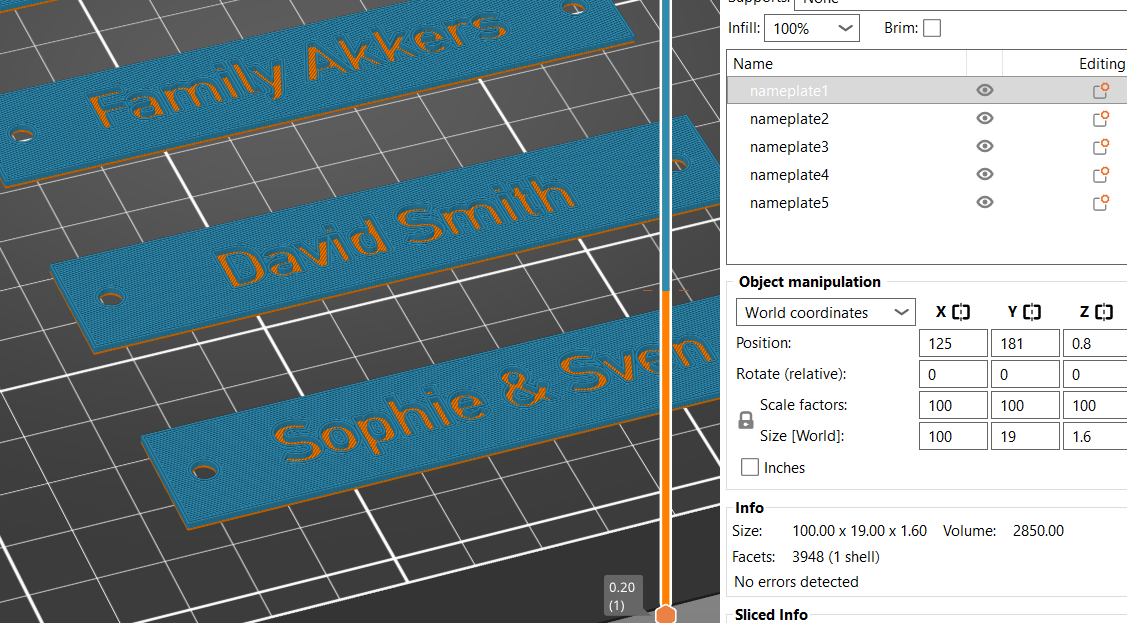
Task: Click the orange section of layer slider
Action: tap(666, 449)
